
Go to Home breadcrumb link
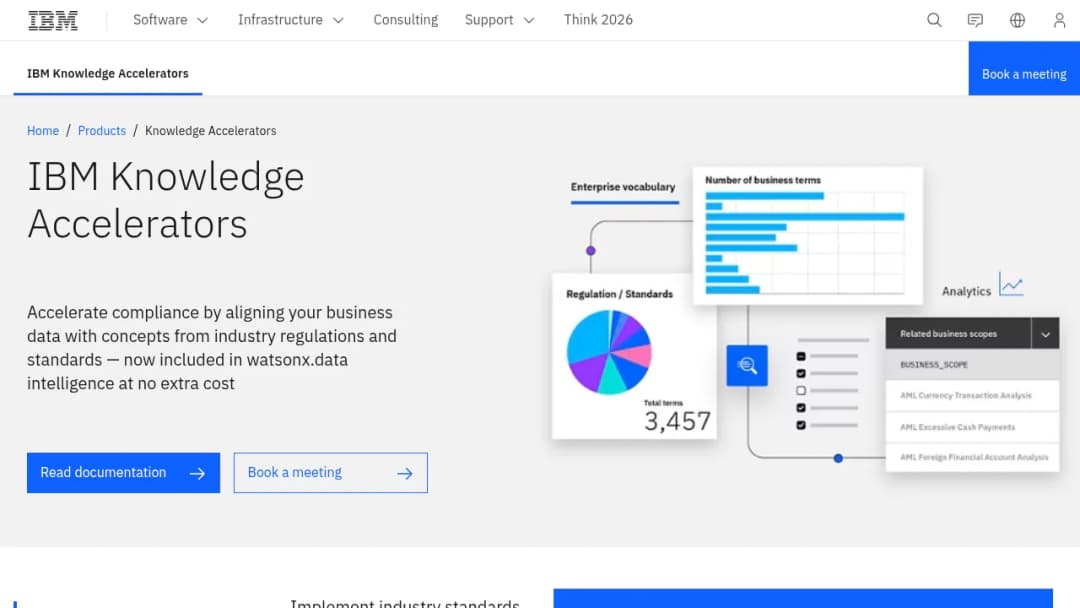43,131
